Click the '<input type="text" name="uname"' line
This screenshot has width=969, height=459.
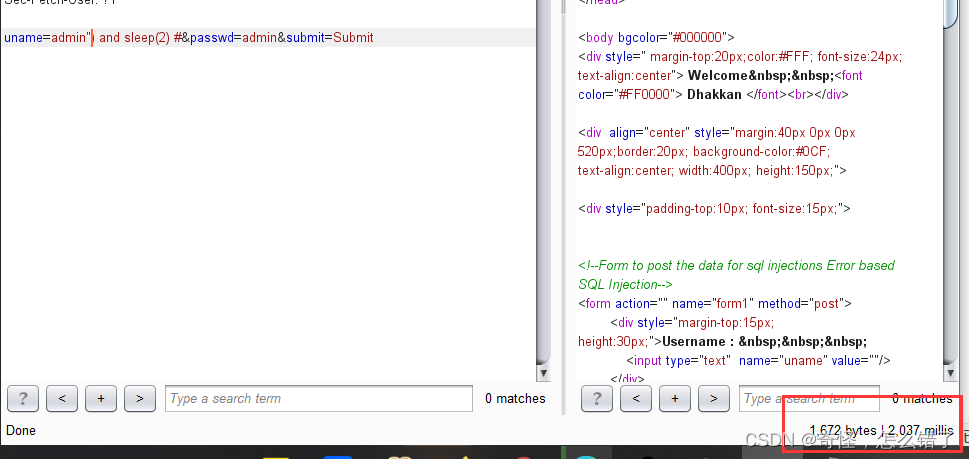[x=758, y=361]
